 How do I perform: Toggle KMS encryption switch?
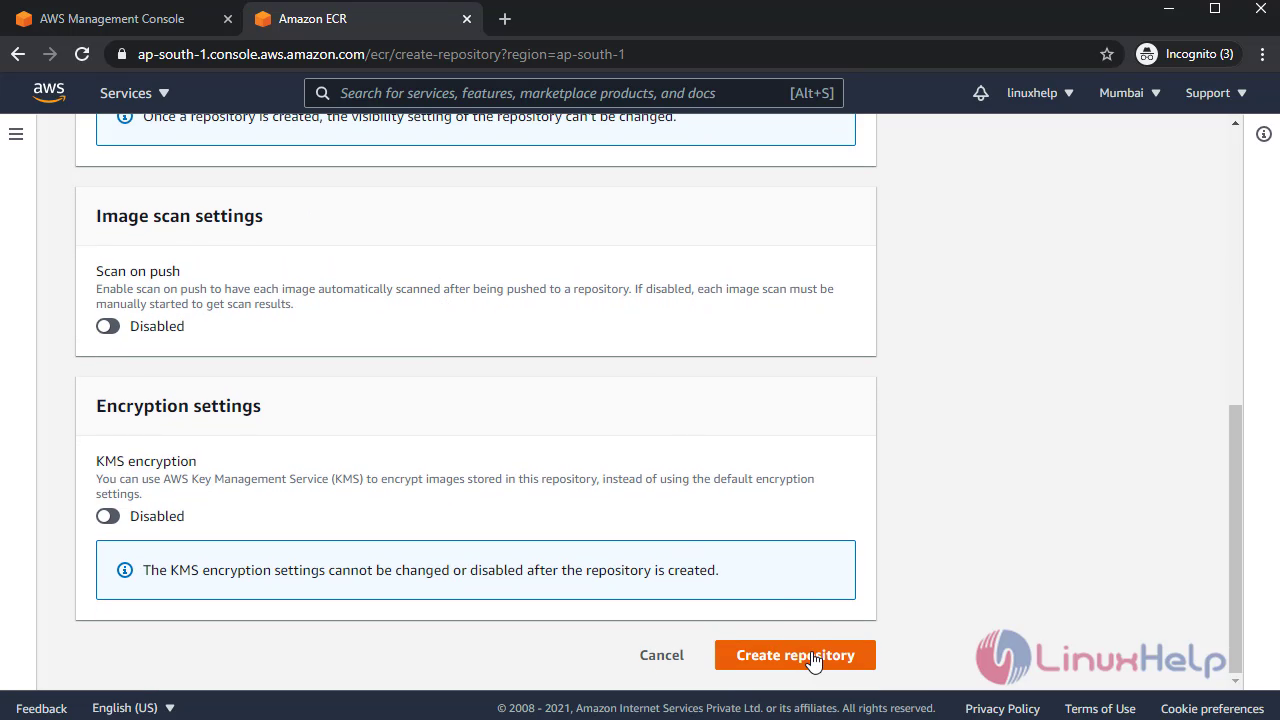pyautogui.click(x=108, y=516)
